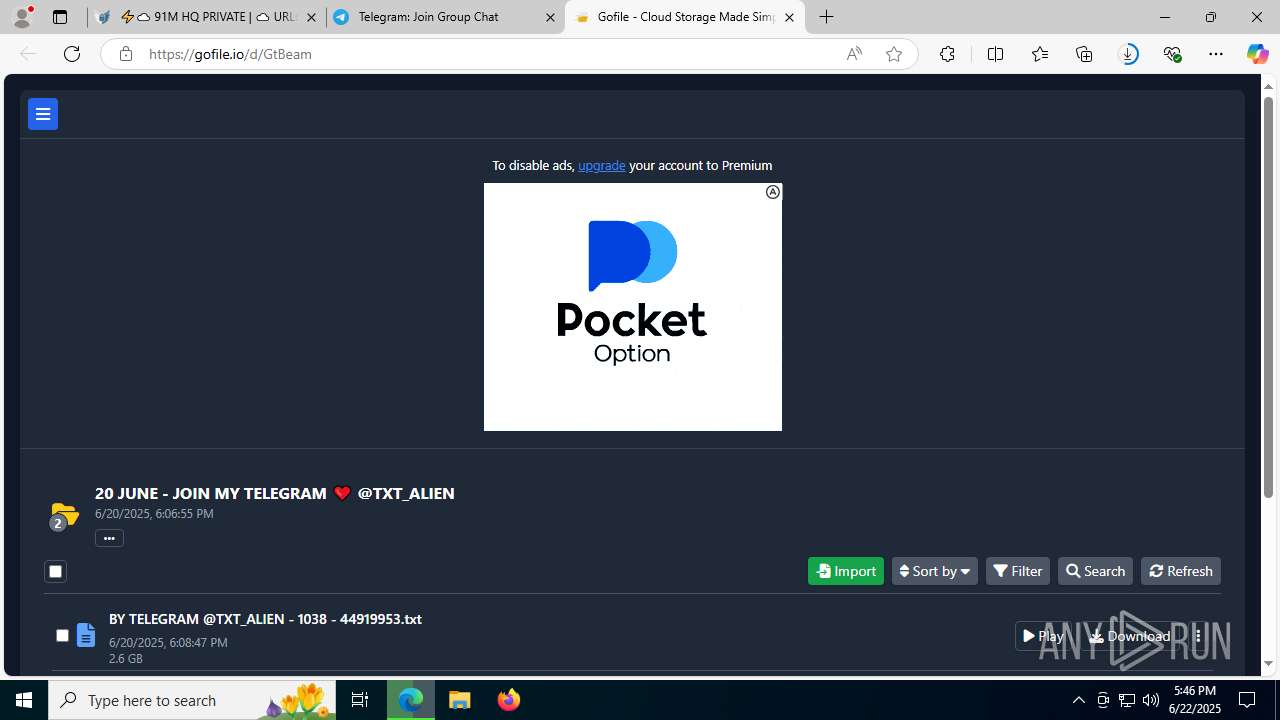This screenshot has height=720, width=1280.
Task: Expand folder options ellipsis button
Action: pos(109,538)
